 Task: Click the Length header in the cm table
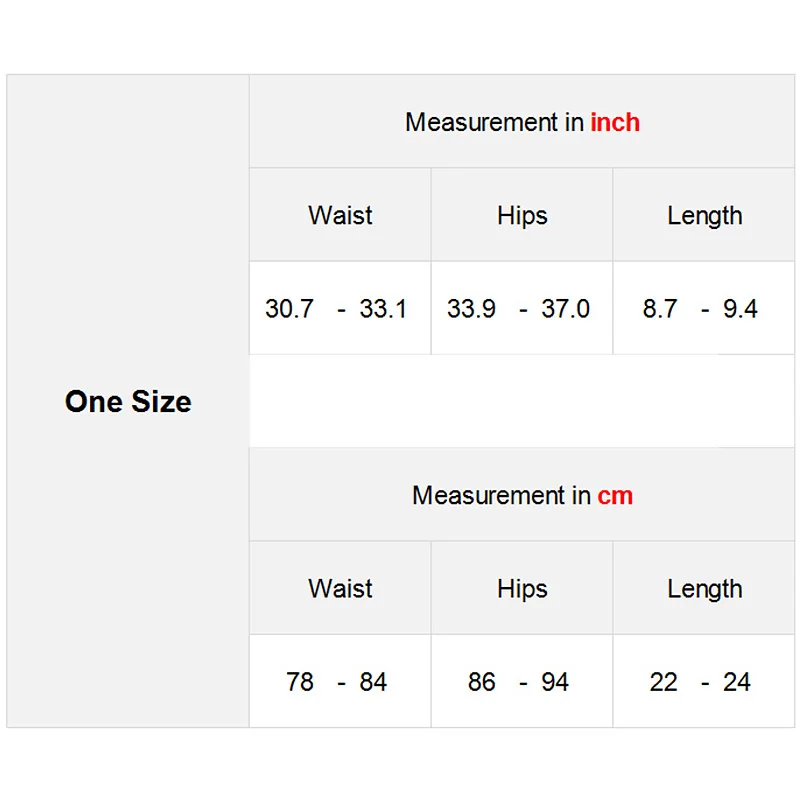(x=705, y=589)
